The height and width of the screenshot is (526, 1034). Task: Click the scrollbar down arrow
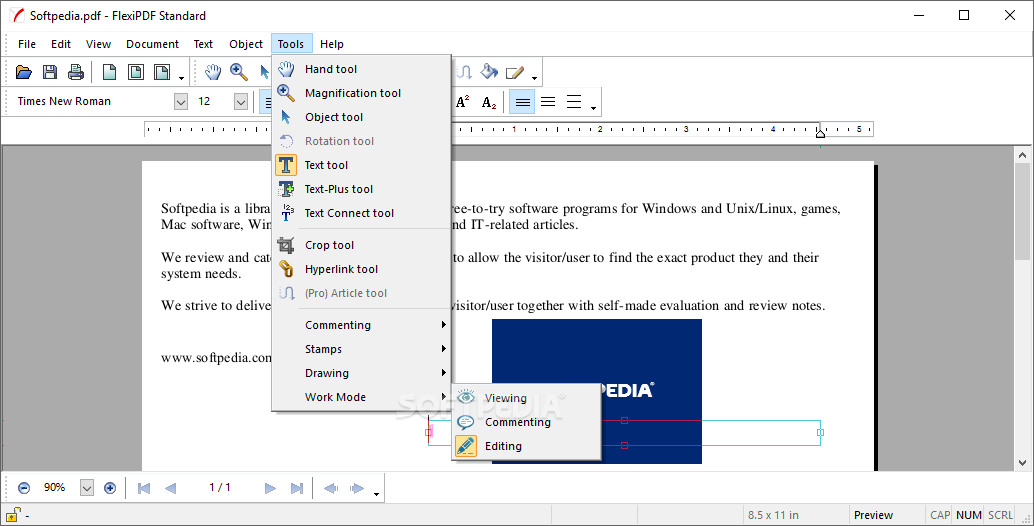[1023, 463]
